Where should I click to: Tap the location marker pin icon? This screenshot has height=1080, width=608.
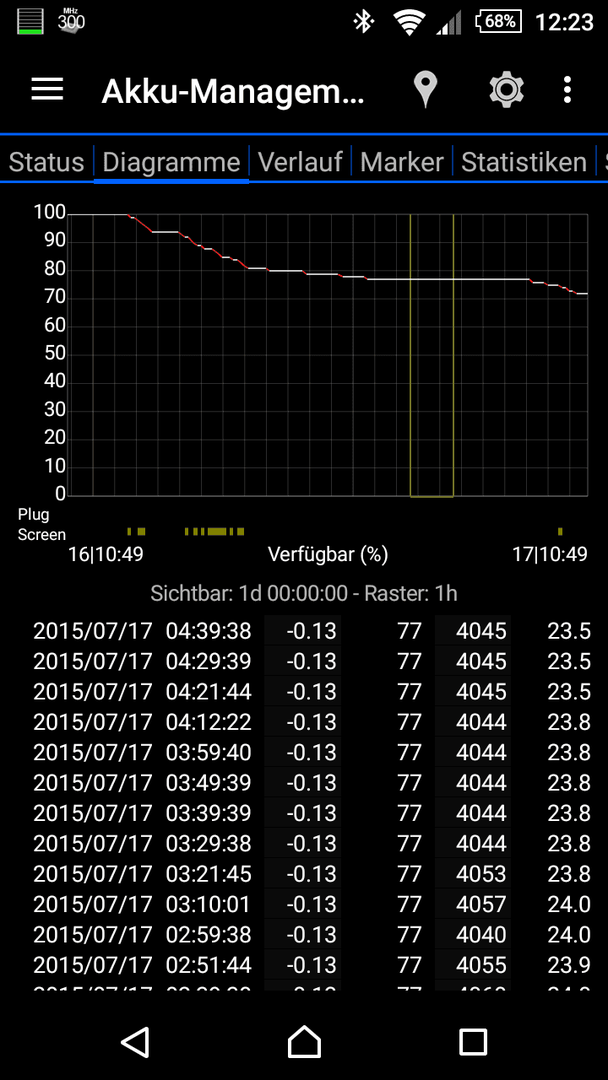tap(426, 90)
